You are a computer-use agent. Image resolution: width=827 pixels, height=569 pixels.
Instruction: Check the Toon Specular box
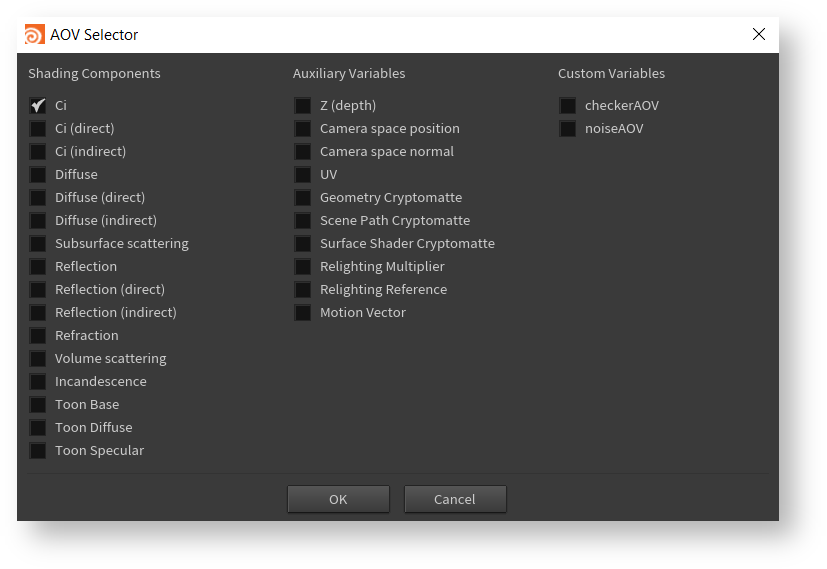coord(38,451)
